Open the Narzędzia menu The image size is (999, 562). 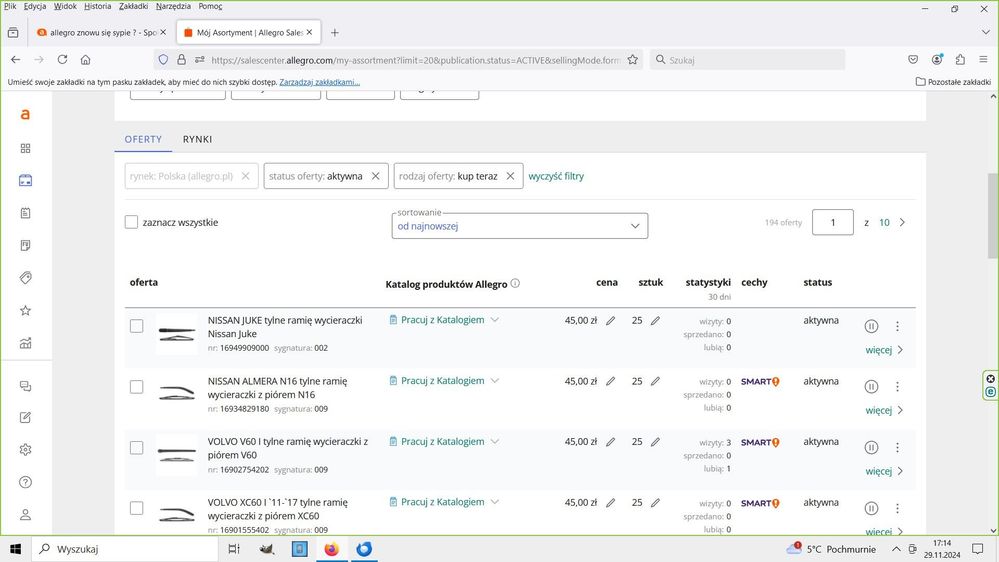click(173, 6)
